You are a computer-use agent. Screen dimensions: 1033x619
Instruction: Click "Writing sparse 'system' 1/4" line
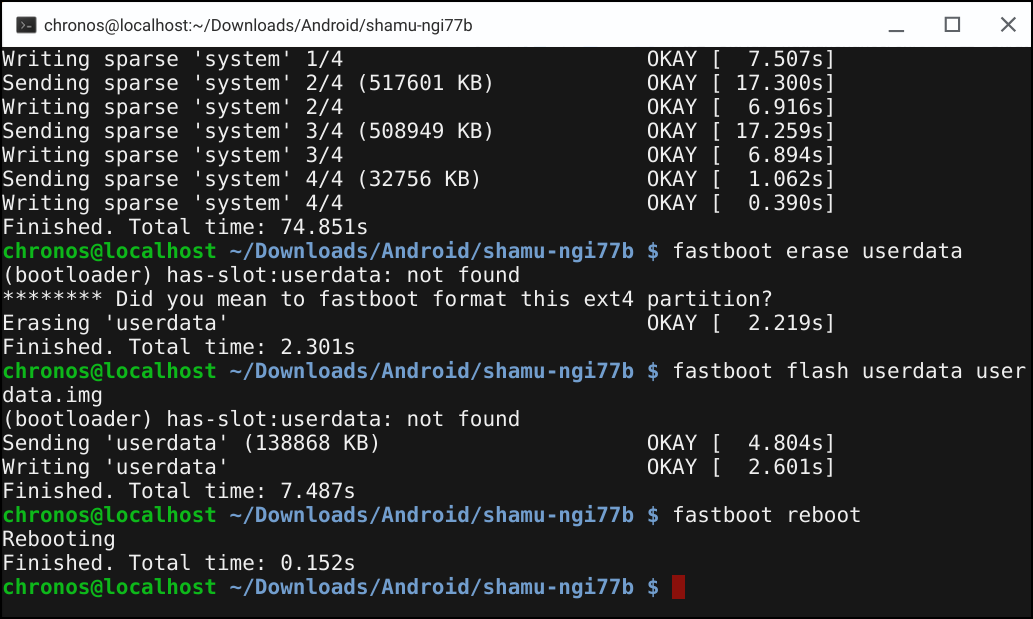point(173,59)
